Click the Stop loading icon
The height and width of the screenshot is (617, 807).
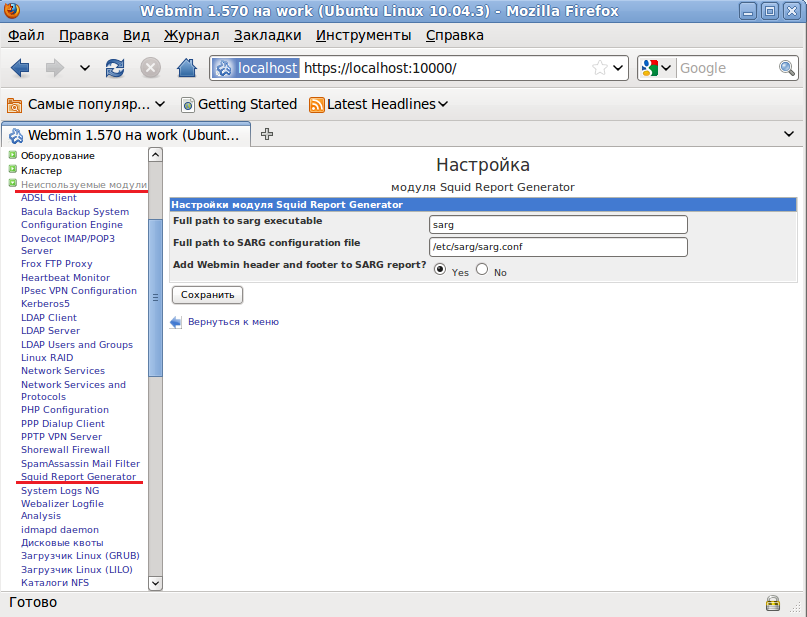pos(150,68)
